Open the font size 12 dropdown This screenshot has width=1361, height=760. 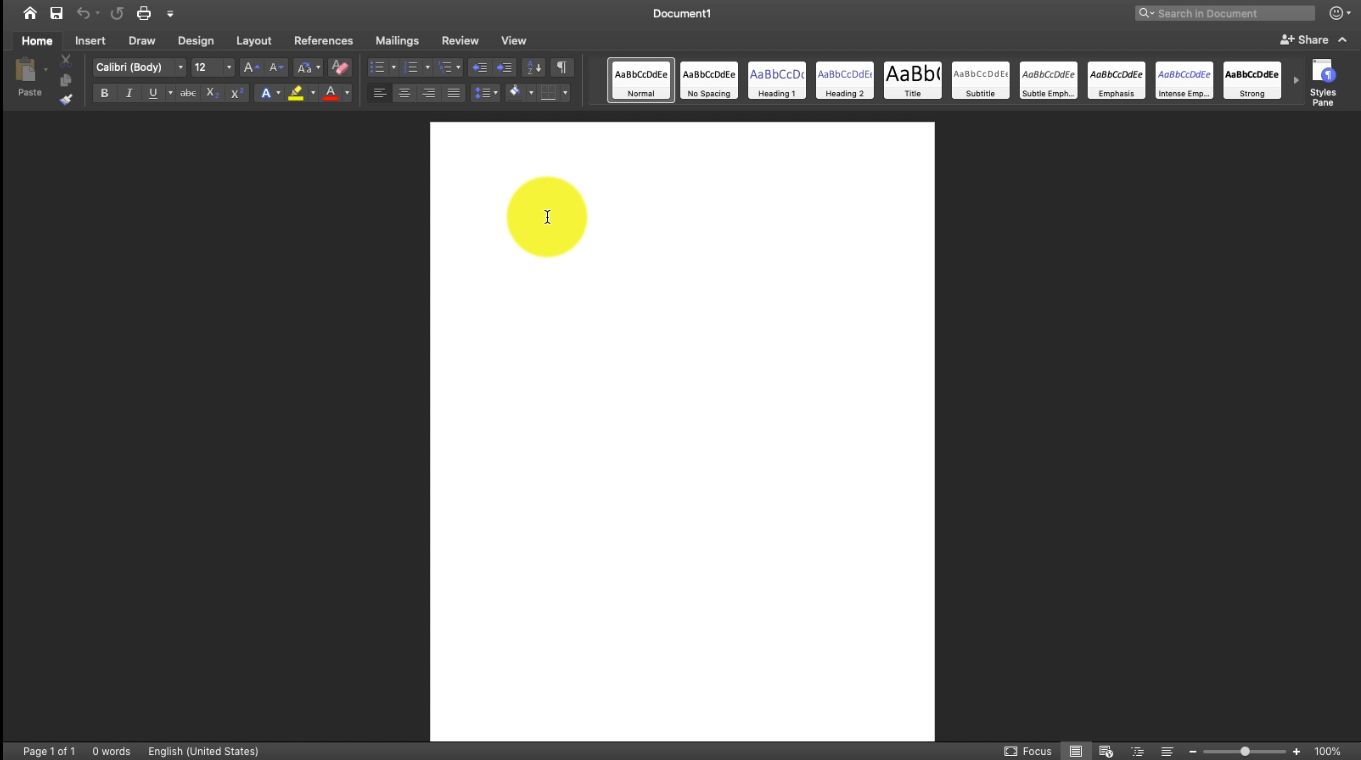point(228,67)
